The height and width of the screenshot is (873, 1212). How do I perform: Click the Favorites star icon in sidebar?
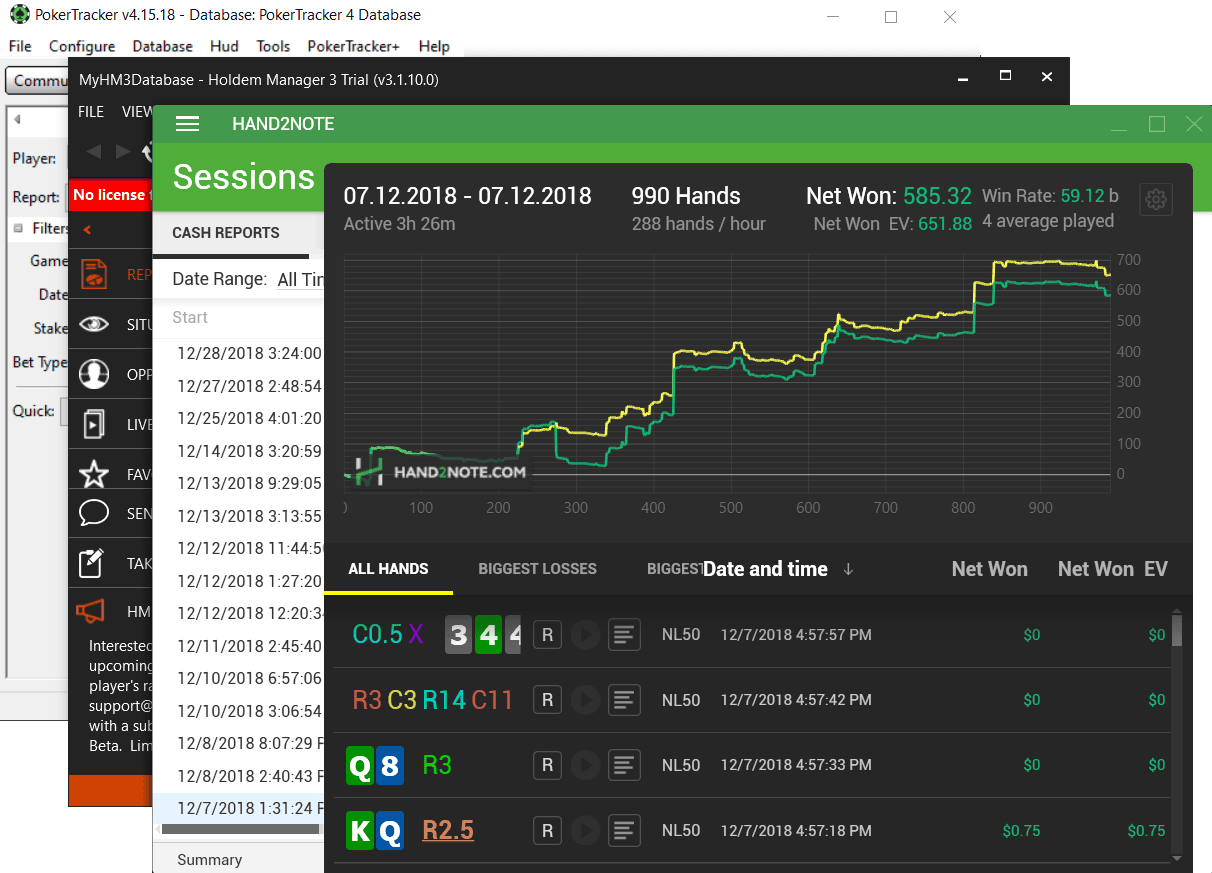(94, 474)
